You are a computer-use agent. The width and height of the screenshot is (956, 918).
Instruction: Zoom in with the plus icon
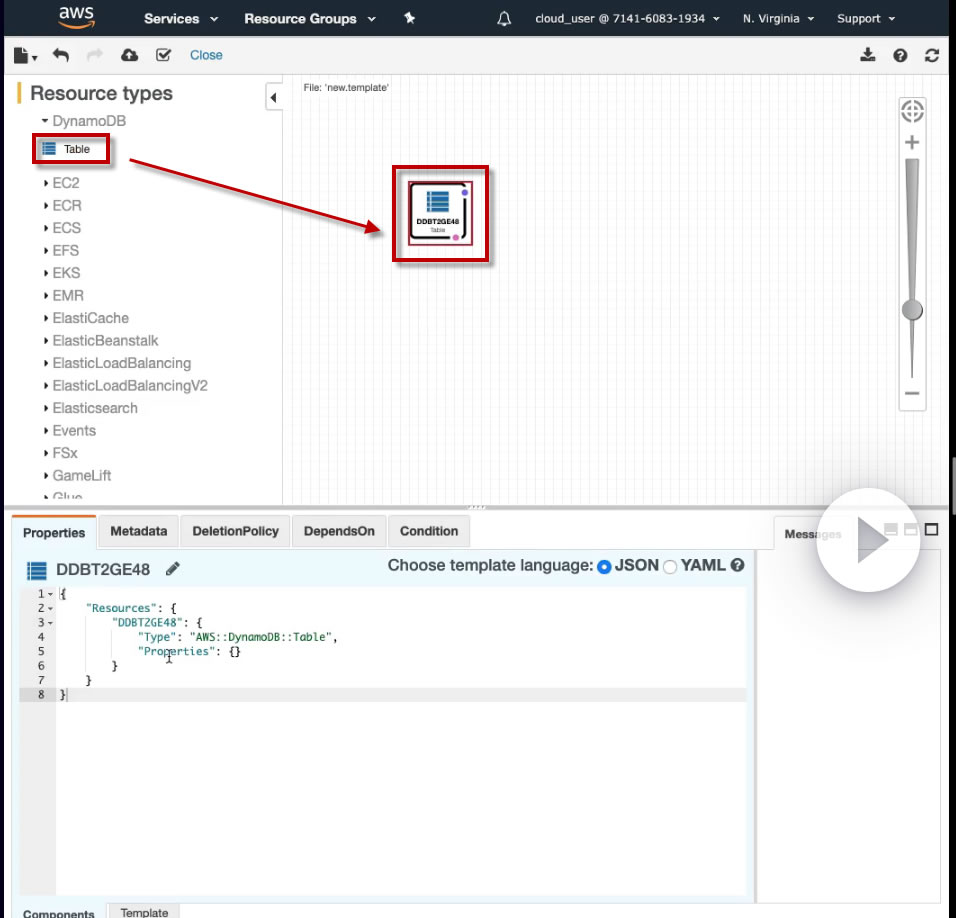[x=912, y=143]
